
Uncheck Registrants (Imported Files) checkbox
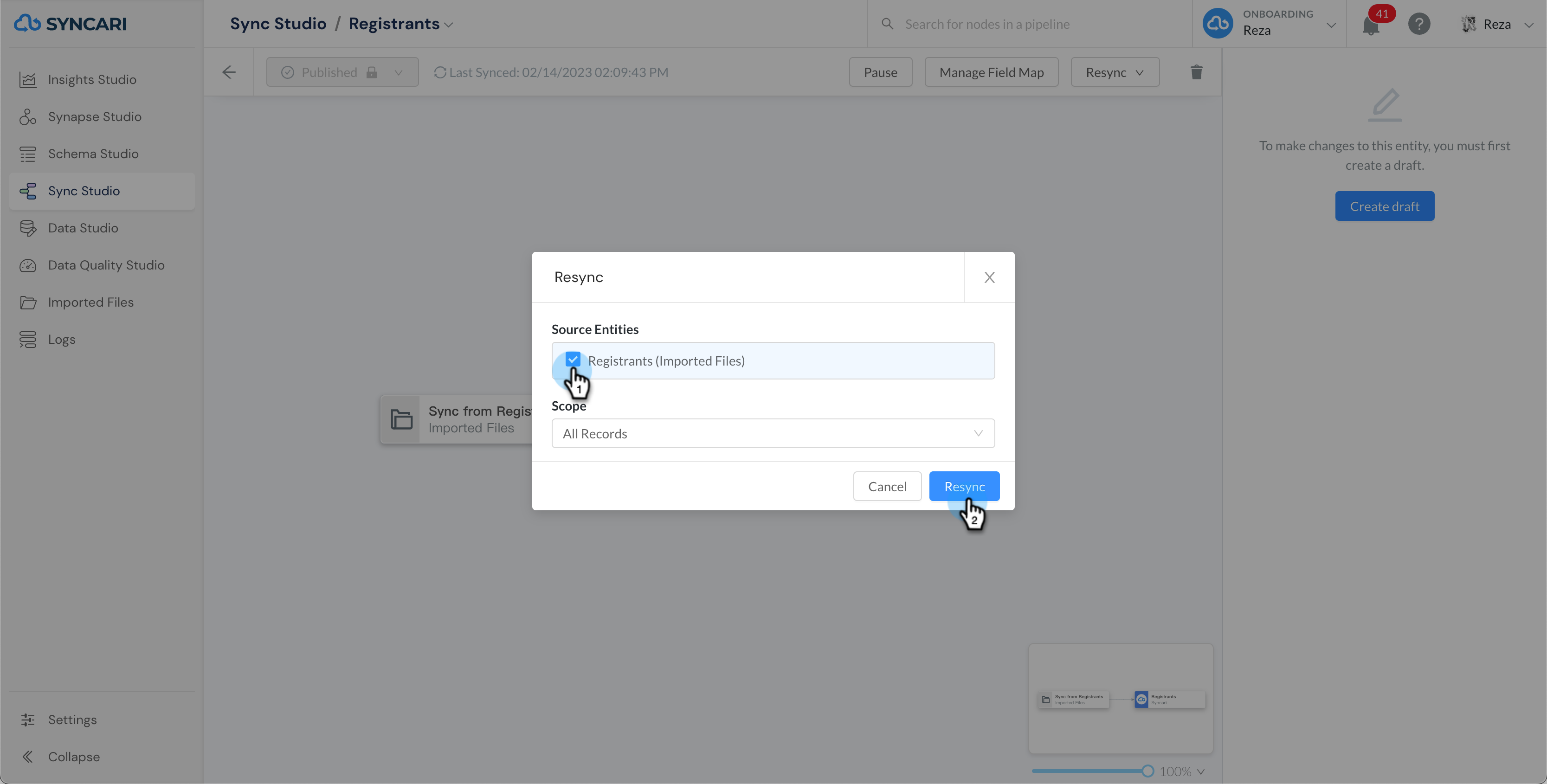pos(573,360)
